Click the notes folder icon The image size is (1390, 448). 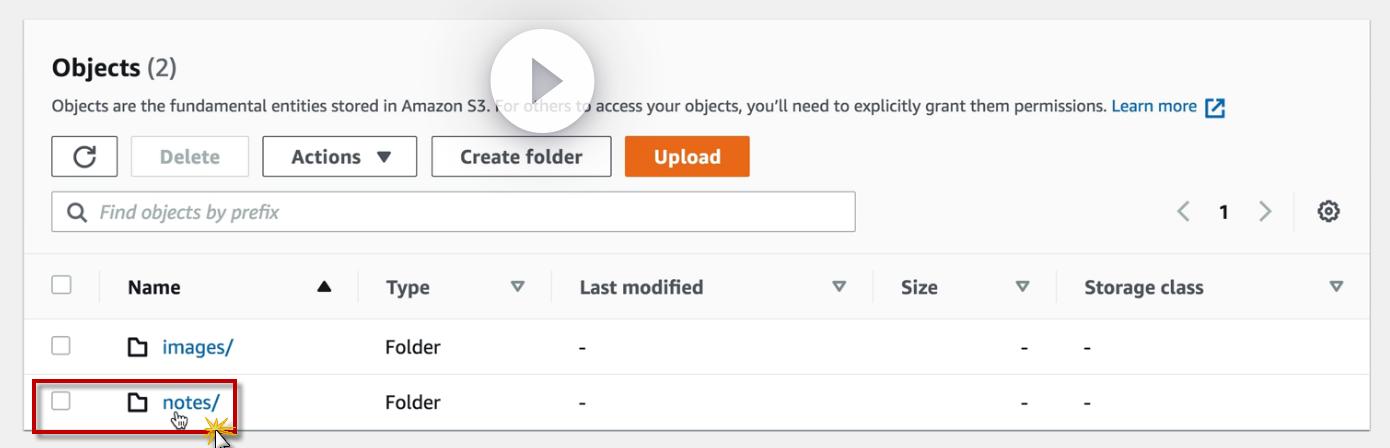(x=138, y=402)
